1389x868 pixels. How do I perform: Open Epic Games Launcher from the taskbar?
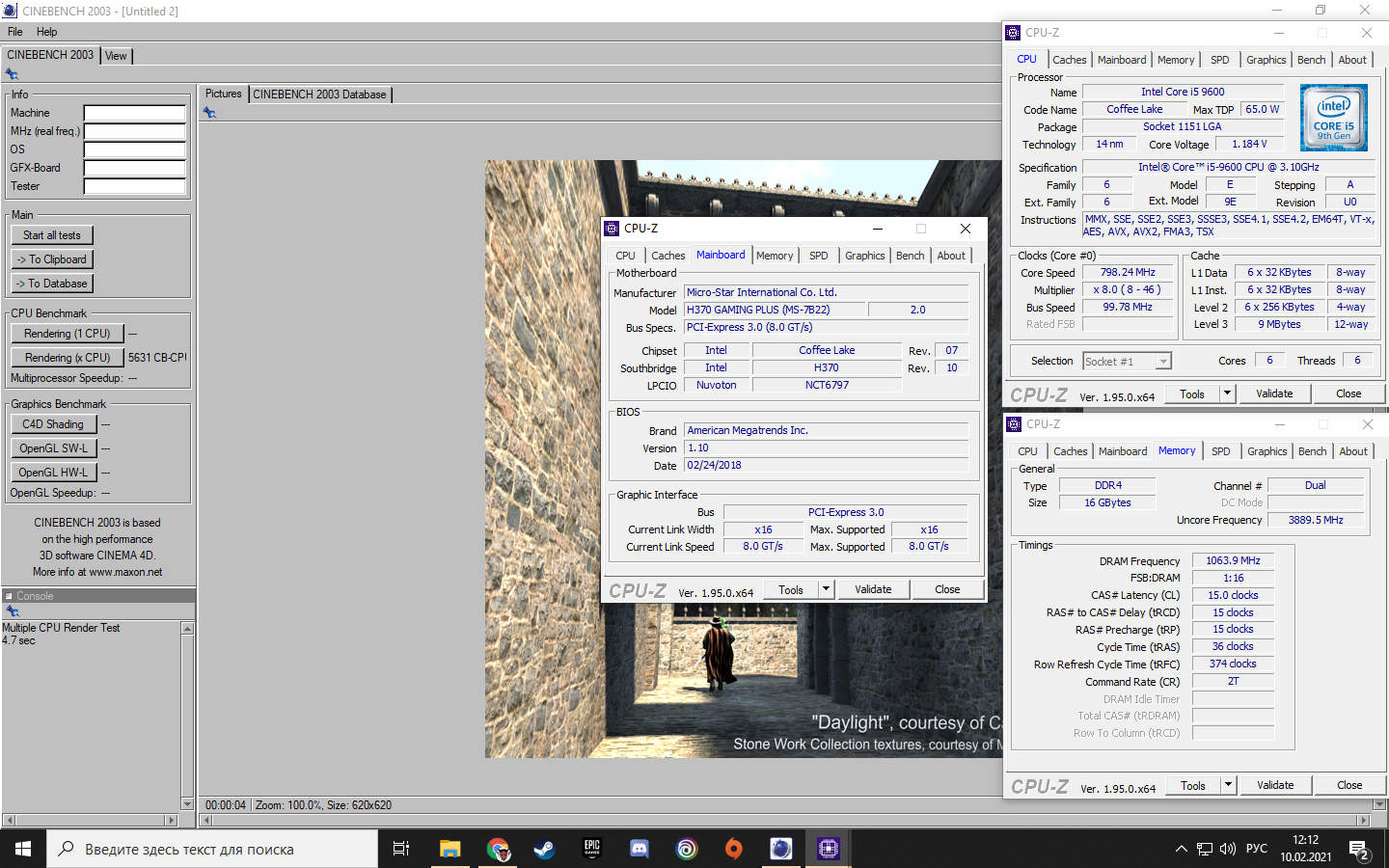[x=592, y=849]
